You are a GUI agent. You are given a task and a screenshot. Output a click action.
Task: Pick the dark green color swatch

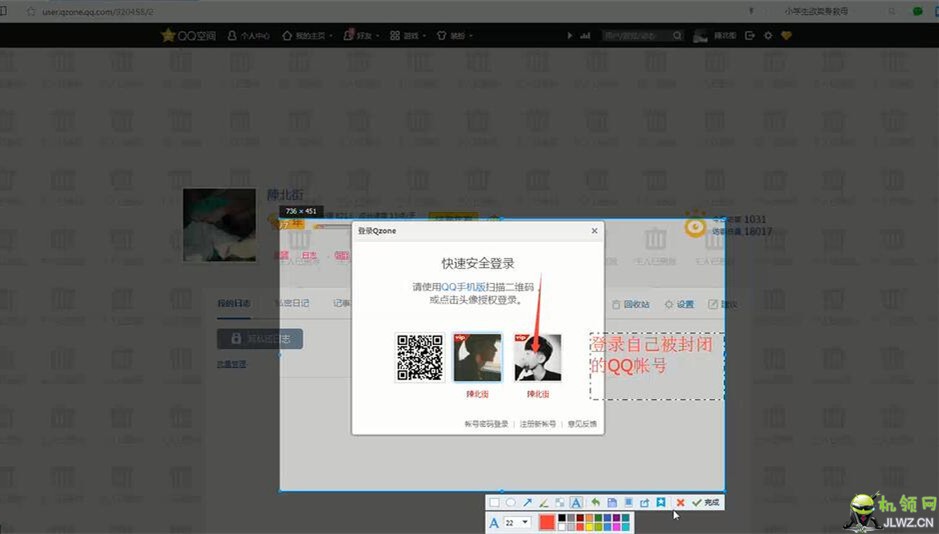point(598,518)
